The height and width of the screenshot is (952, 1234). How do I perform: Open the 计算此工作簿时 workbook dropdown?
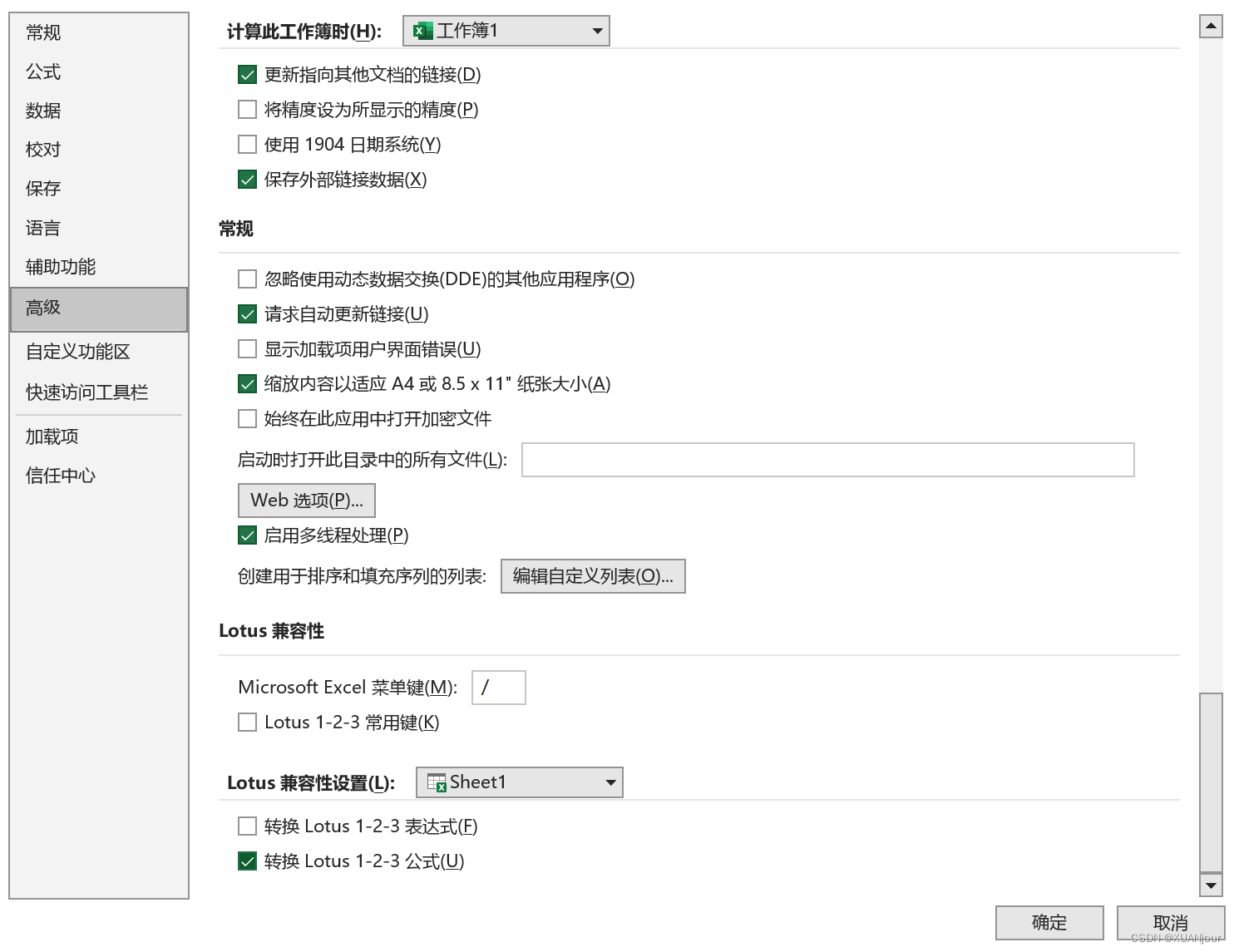506,31
